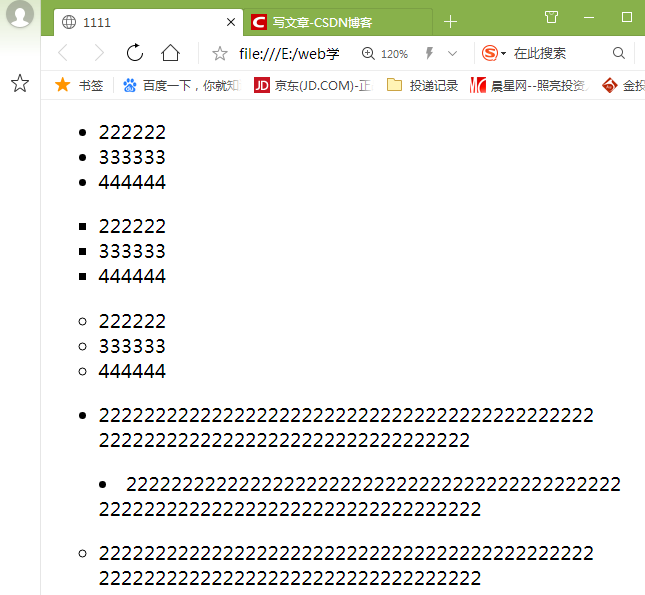The height and width of the screenshot is (595, 645).
Task: Open the sidebar favorites star icon
Action: (20, 84)
